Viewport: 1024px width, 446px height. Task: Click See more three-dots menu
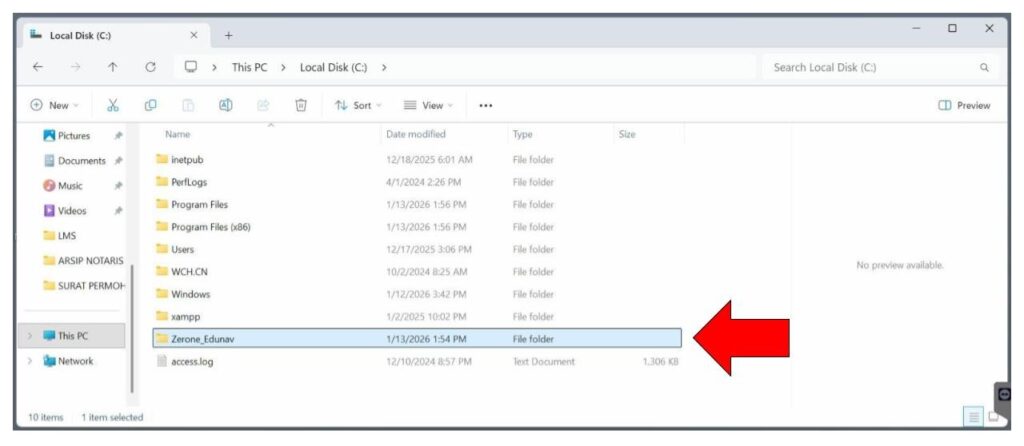486,105
